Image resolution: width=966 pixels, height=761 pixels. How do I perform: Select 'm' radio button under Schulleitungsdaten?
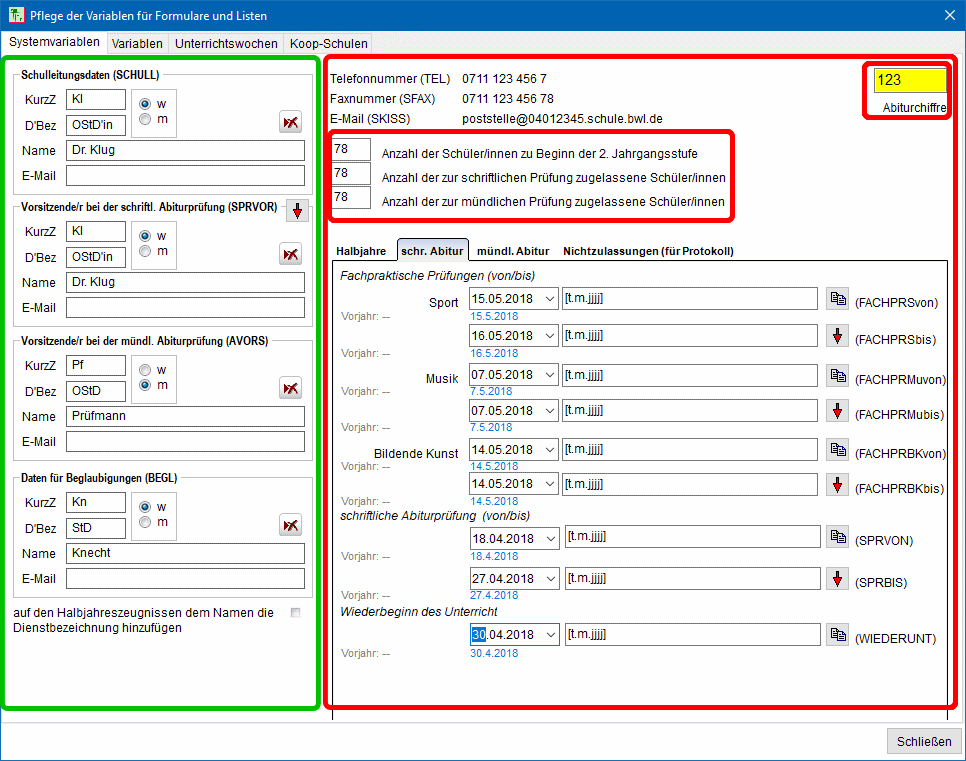pyautogui.click(x=146, y=120)
